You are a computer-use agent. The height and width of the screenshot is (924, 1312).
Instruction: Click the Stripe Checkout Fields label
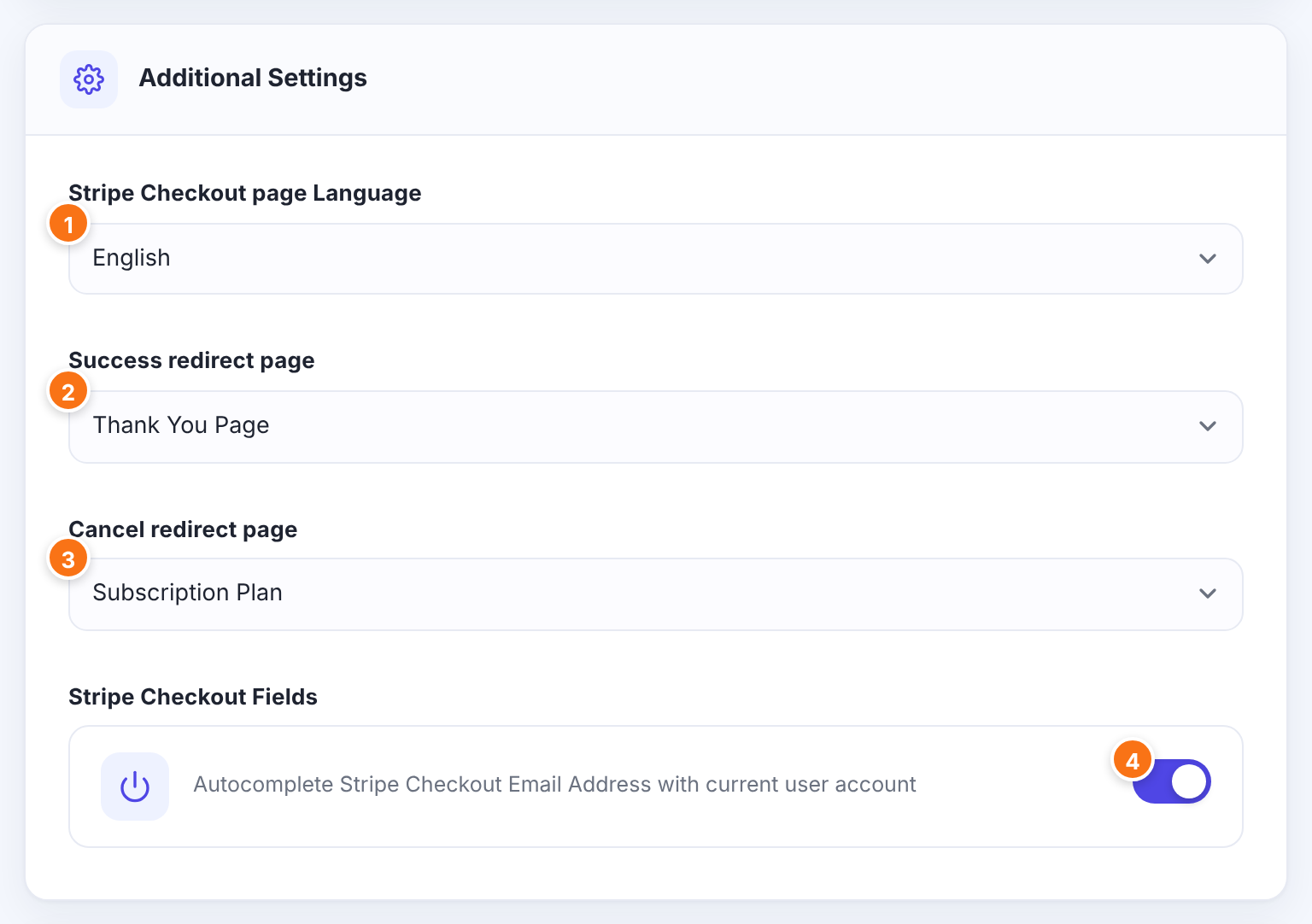pyautogui.click(x=193, y=697)
